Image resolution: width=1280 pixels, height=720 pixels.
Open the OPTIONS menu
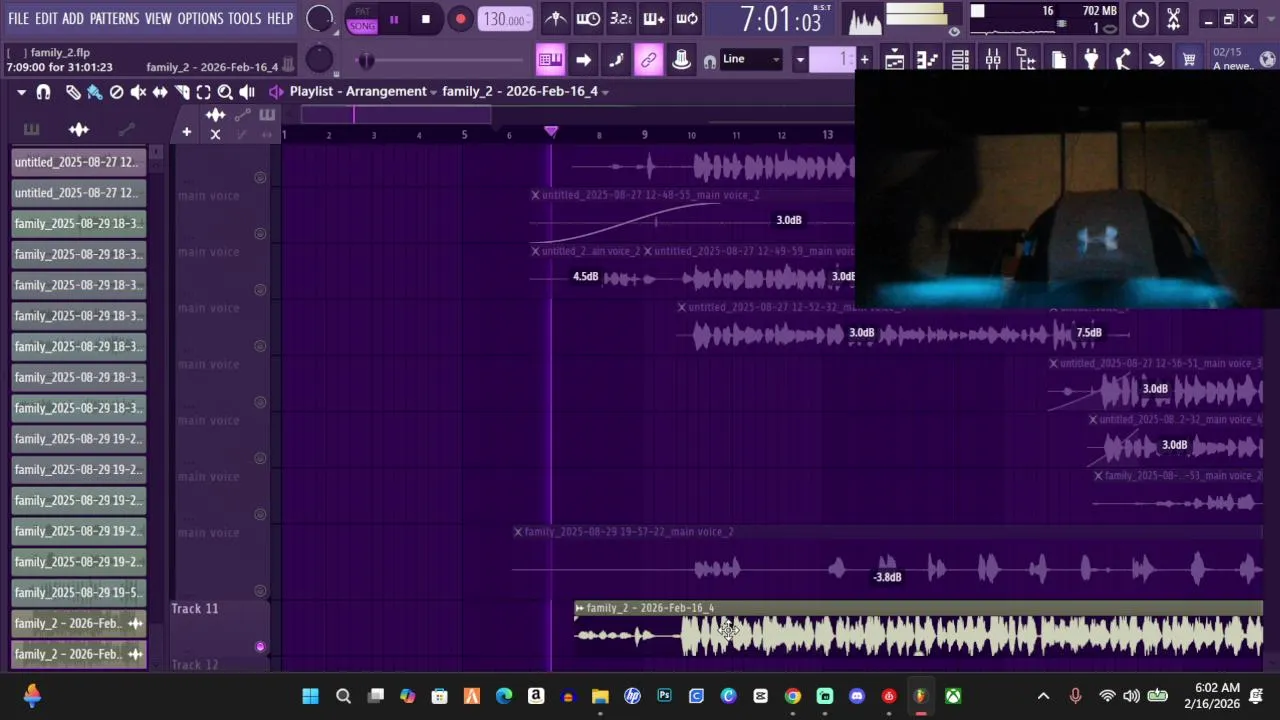200,18
